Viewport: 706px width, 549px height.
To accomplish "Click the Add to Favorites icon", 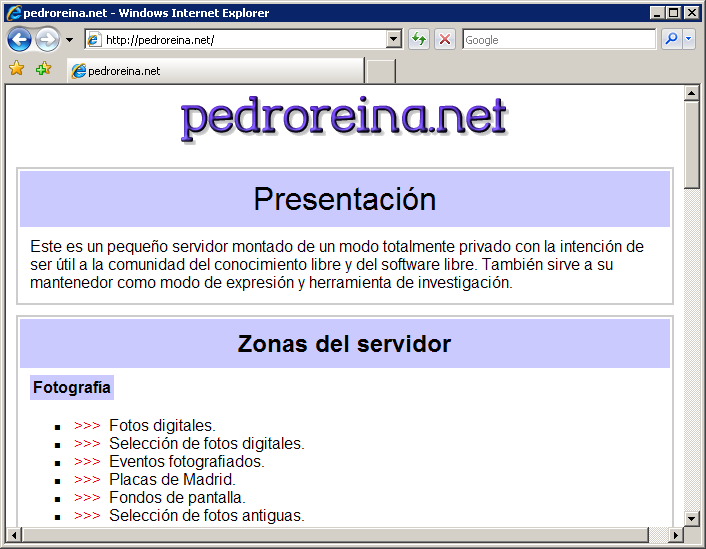I will point(43,70).
